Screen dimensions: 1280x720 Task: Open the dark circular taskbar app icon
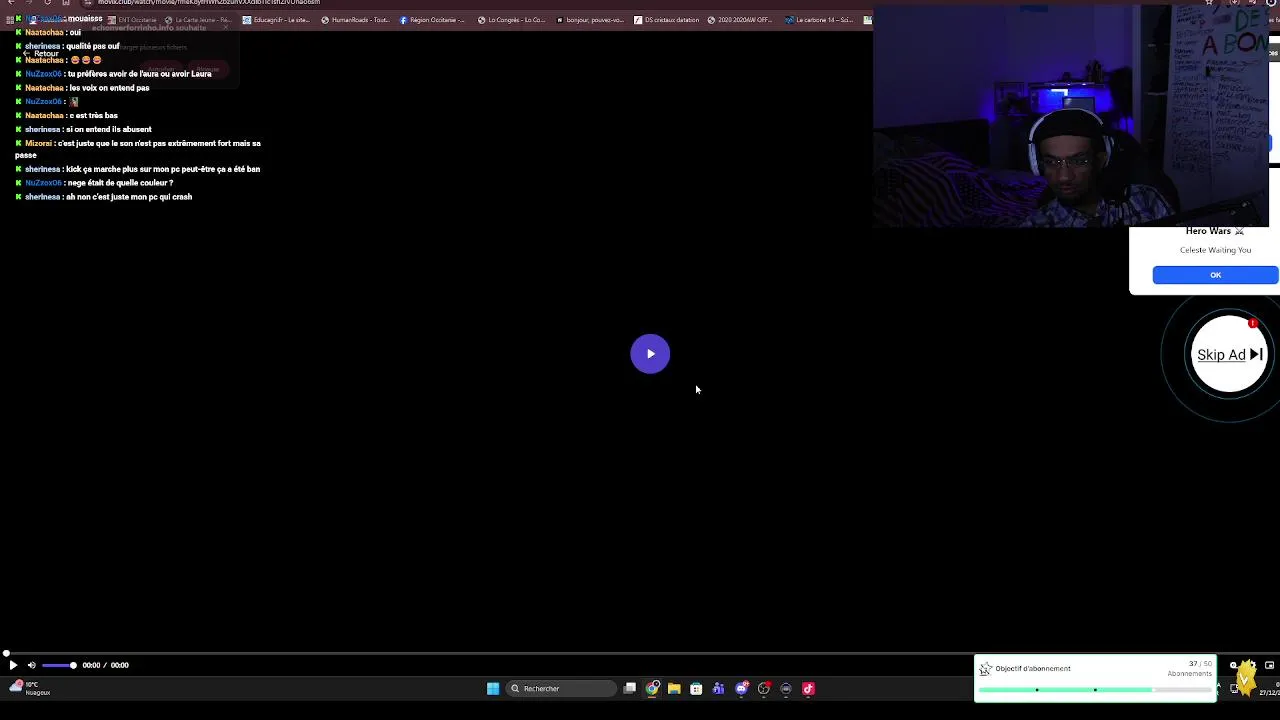coord(786,688)
